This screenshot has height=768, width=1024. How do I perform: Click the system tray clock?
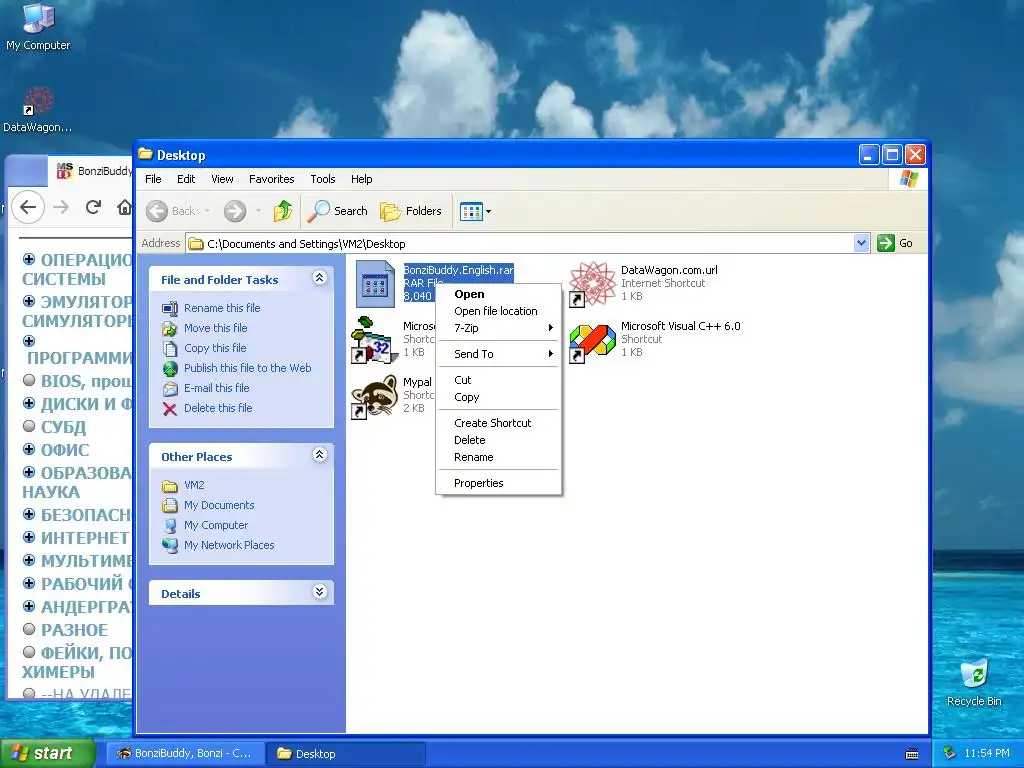point(987,754)
